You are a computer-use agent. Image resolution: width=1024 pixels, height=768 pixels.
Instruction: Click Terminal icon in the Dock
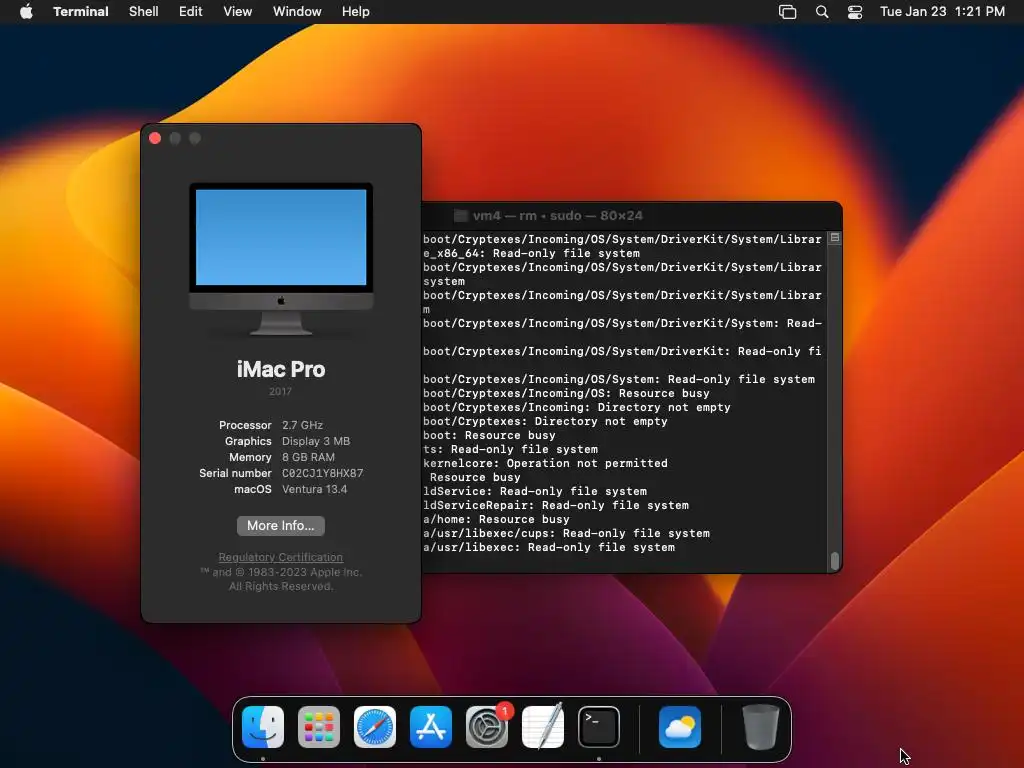599,727
